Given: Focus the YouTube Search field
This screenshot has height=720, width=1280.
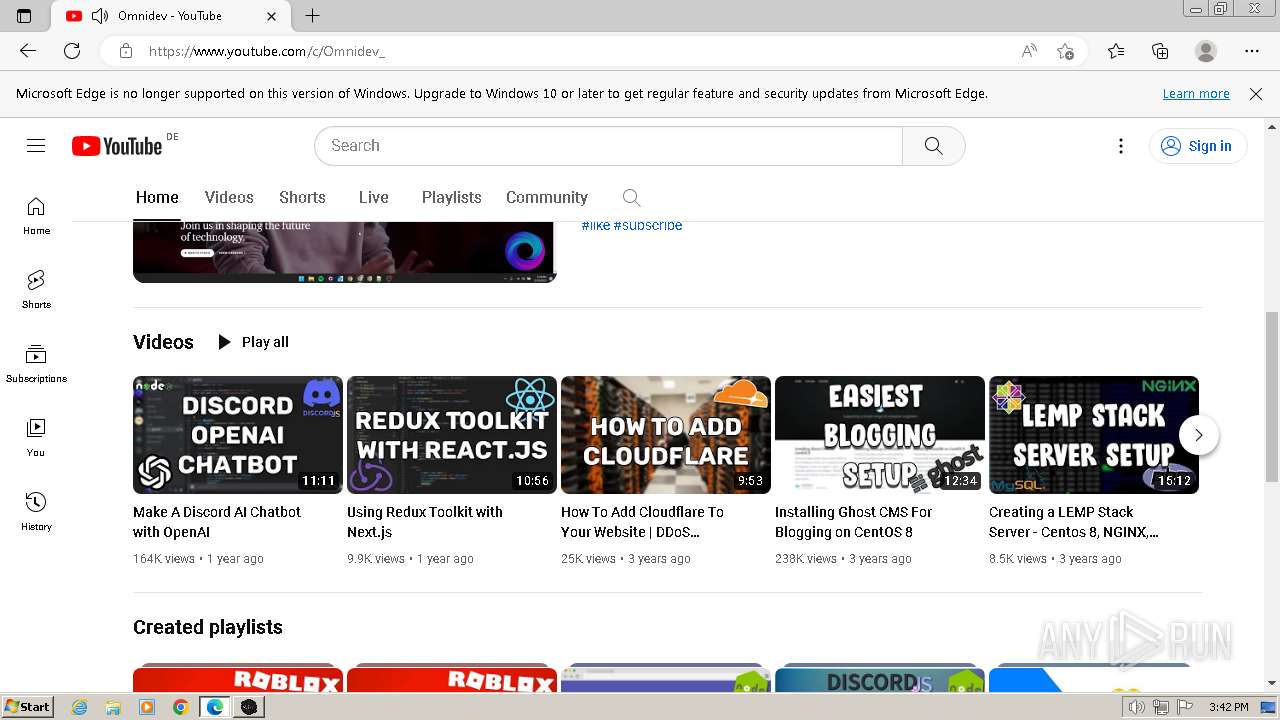Looking at the screenshot, I should click(x=608, y=146).
